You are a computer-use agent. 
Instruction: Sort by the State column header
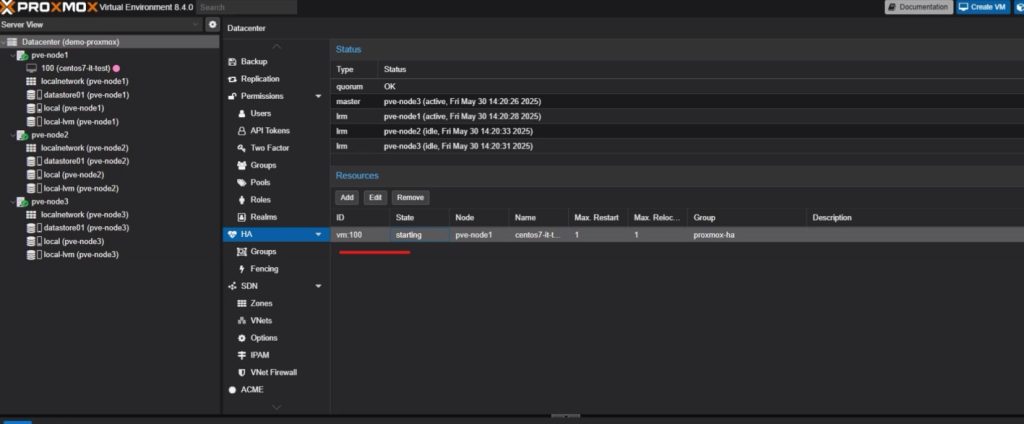(x=419, y=218)
